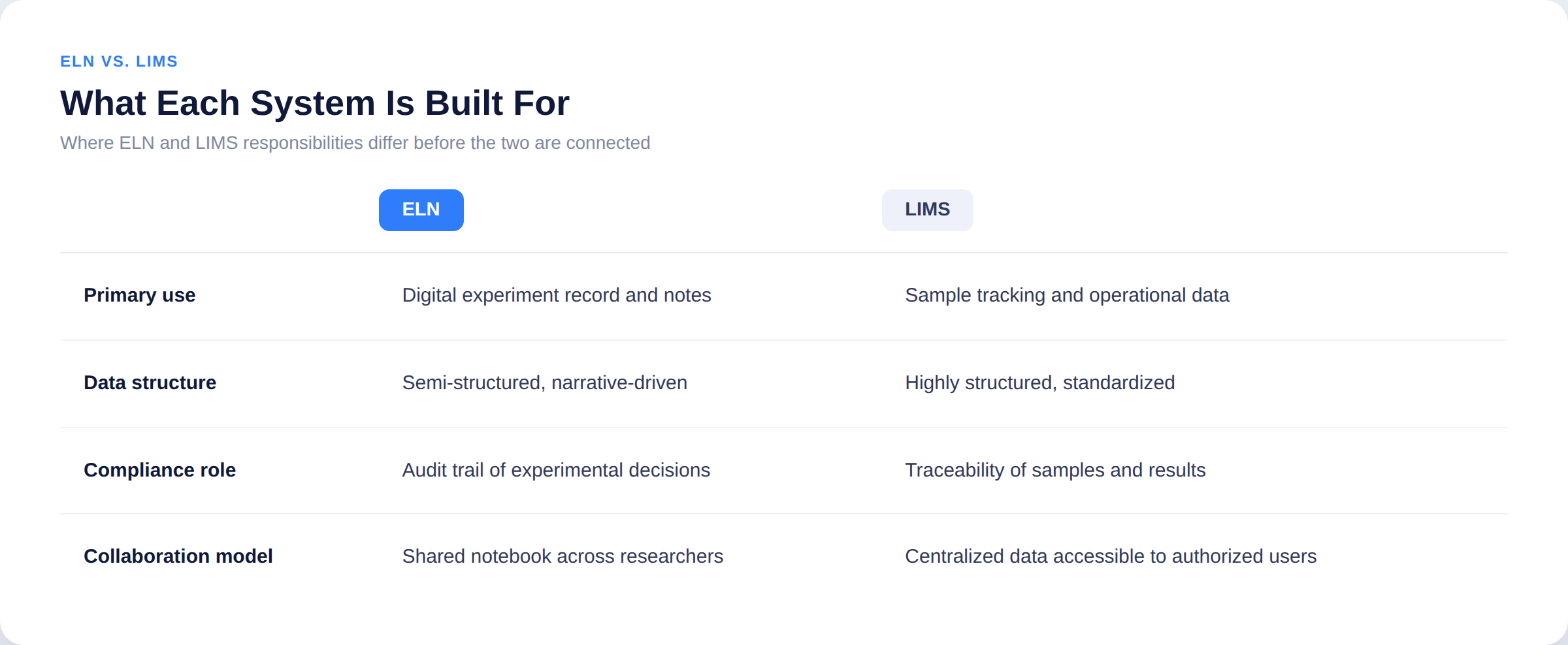
Task: Select the Collaboration model row label
Action: click(178, 556)
